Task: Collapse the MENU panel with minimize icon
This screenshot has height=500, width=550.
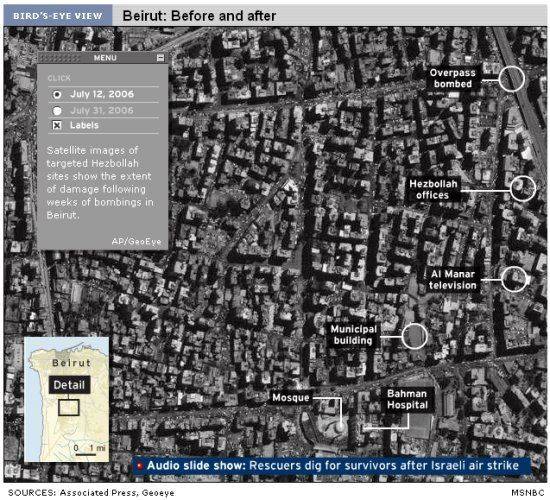Action: point(160,58)
